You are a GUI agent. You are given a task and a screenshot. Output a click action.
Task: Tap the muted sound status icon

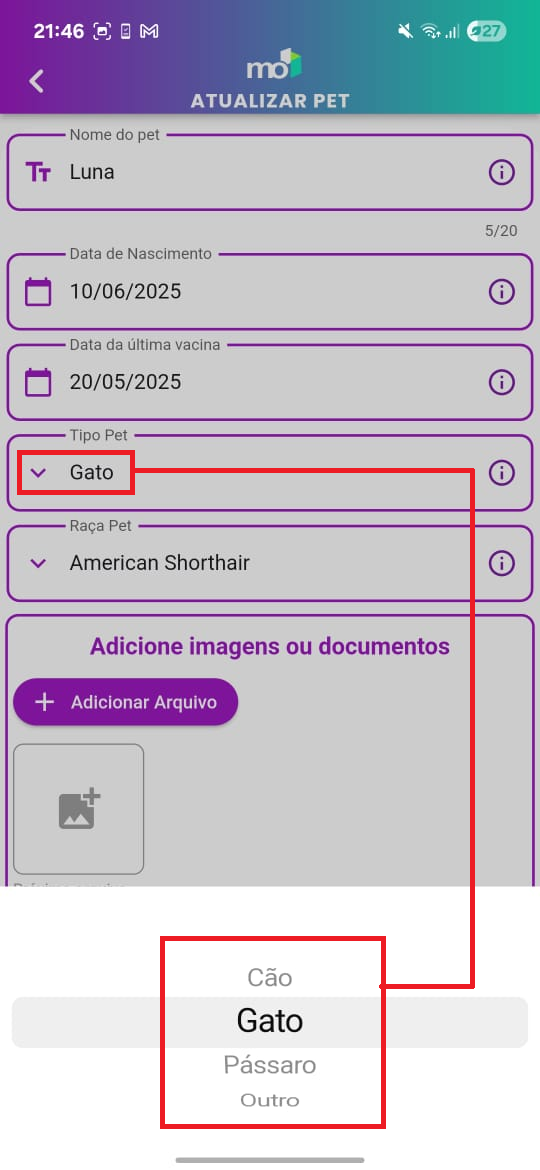tap(406, 31)
